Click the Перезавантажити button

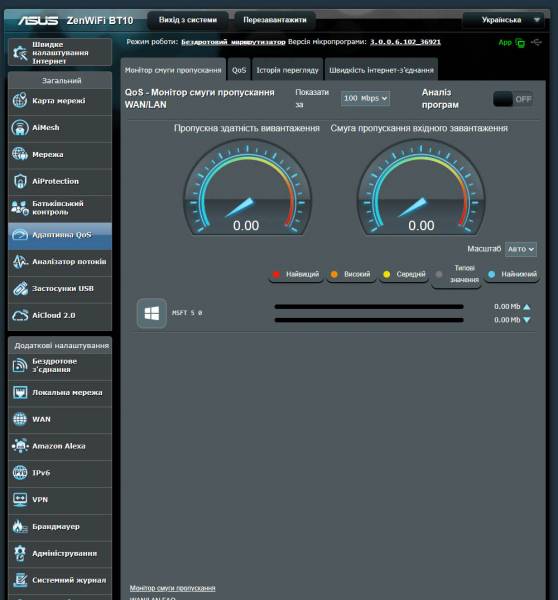coord(275,20)
